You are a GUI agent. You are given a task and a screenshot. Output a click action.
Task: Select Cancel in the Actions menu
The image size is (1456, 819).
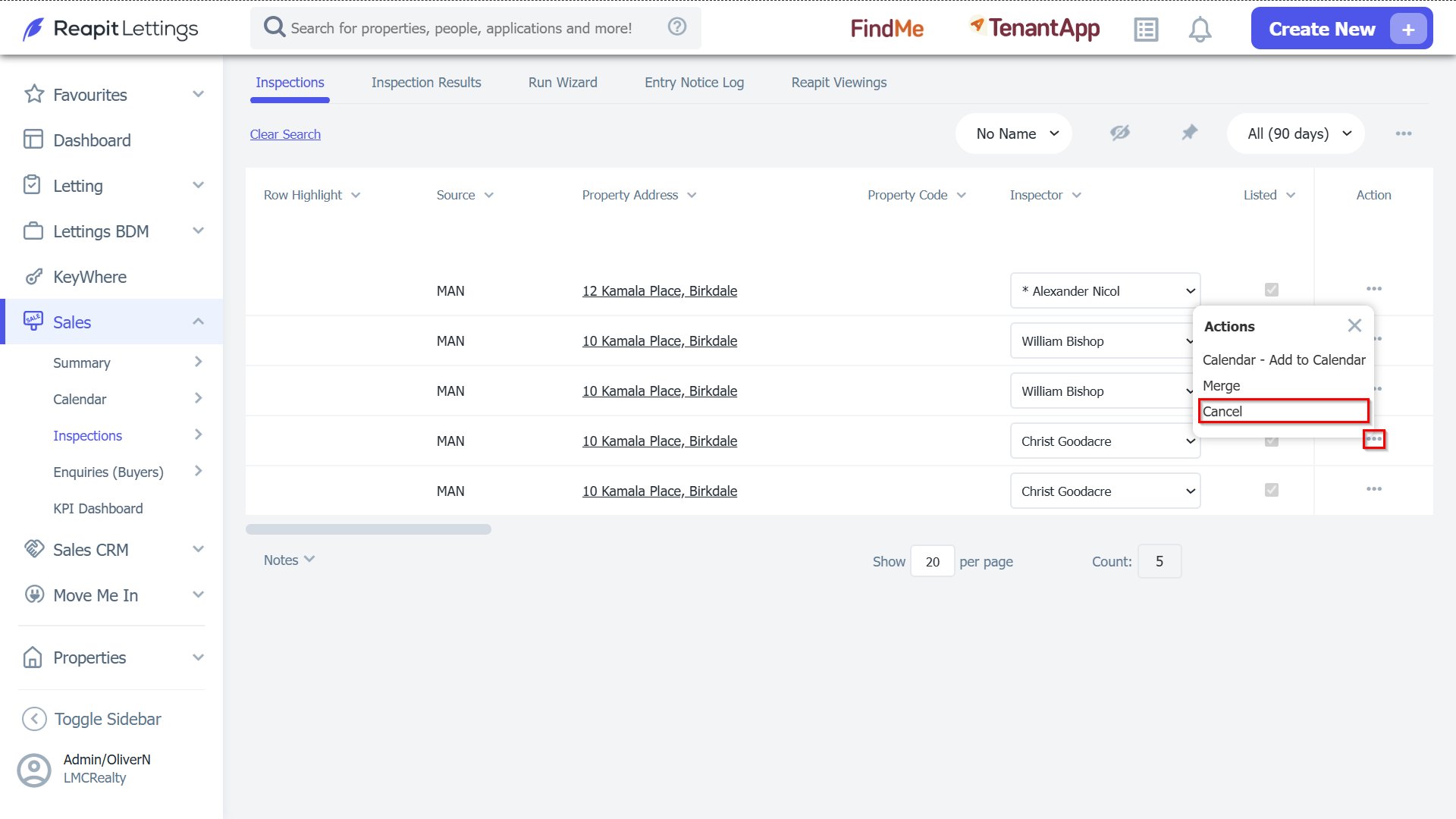(1284, 411)
